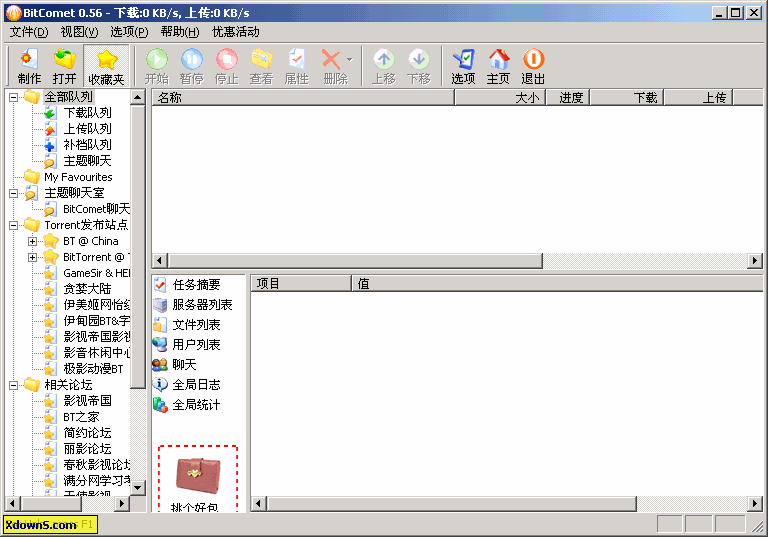Open the 视图(V) menu

click(x=79, y=32)
